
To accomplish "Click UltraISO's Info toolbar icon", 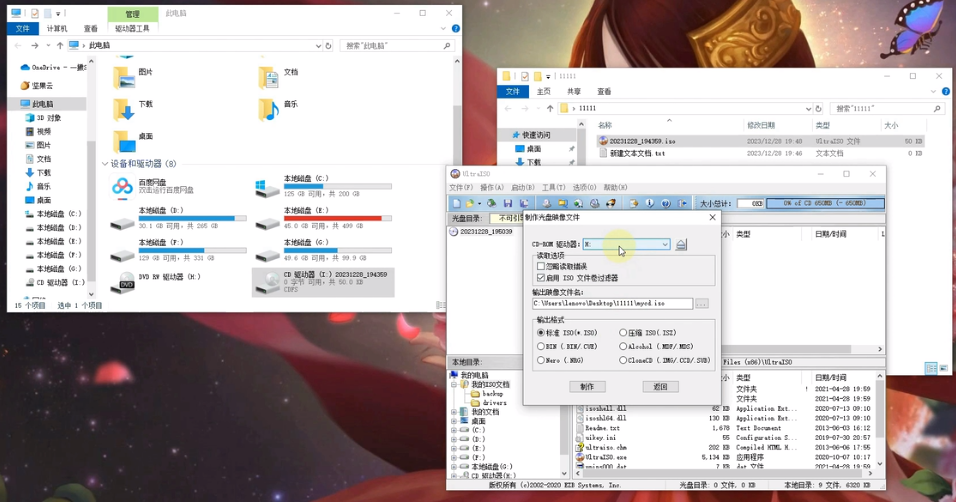I will pyautogui.click(x=650, y=203).
